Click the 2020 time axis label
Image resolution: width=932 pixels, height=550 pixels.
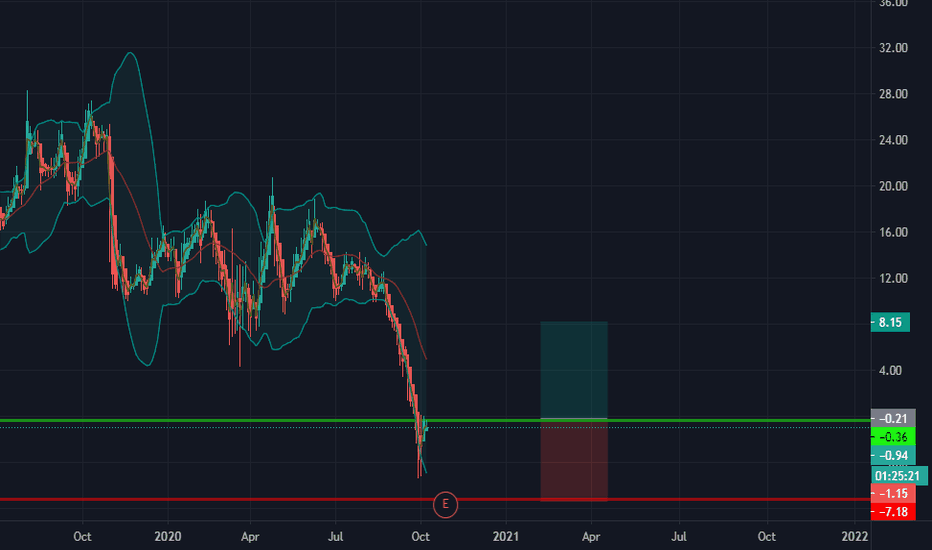pos(168,536)
